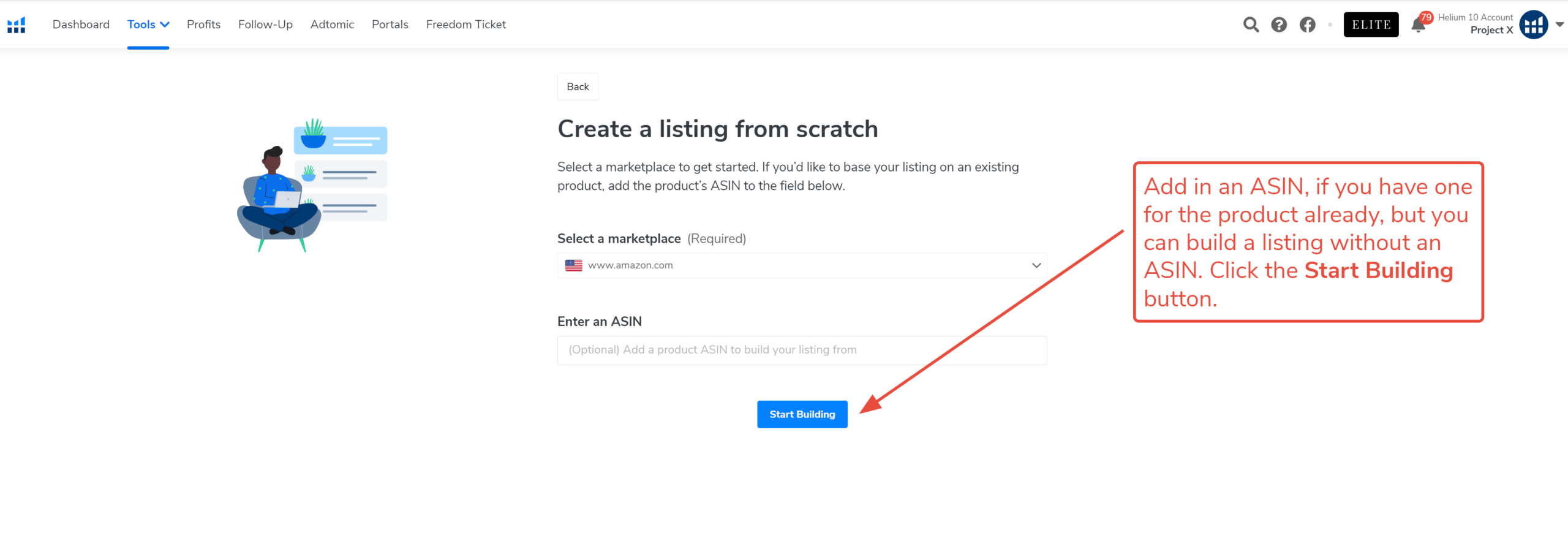Open notifications bell with 79 badge
The image size is (1568, 549).
point(1419,25)
